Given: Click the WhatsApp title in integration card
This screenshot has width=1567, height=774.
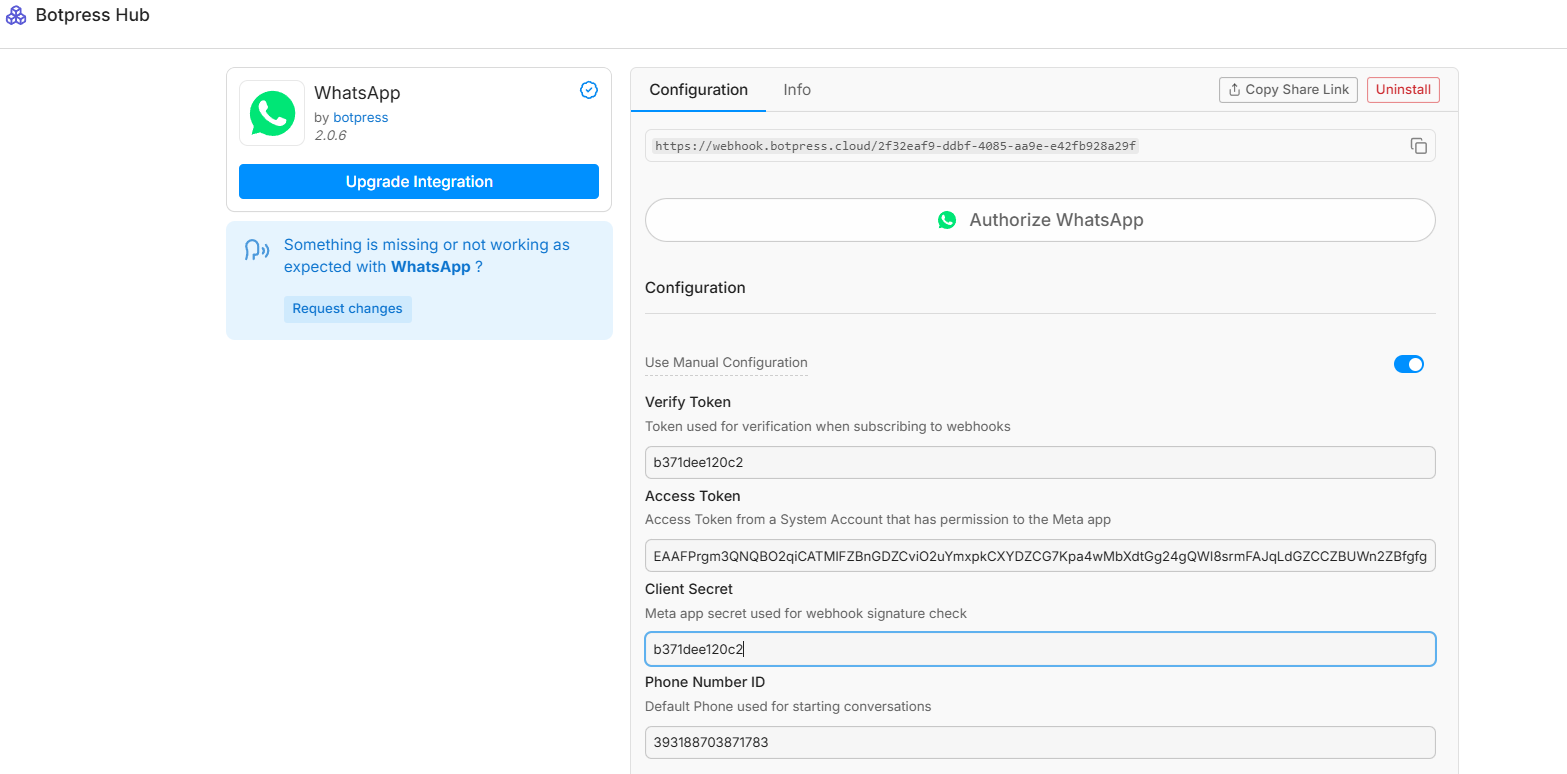Looking at the screenshot, I should (x=357, y=93).
